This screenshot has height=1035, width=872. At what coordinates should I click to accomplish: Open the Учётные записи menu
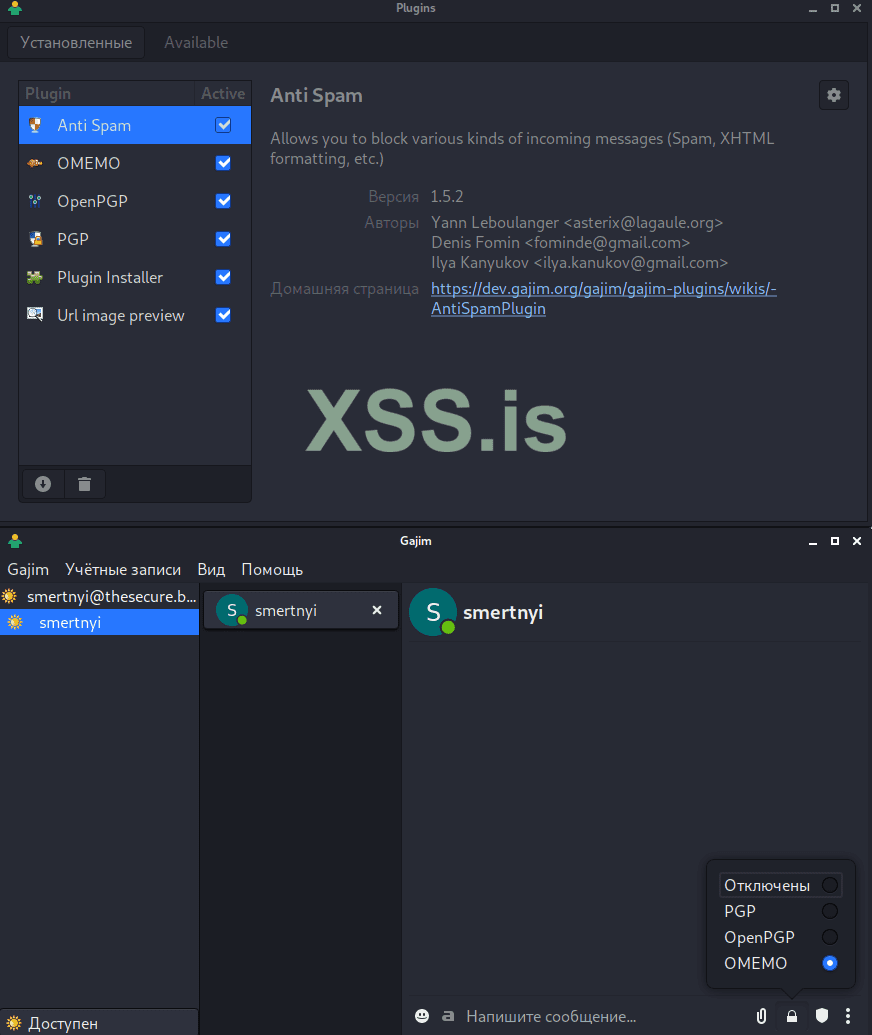(122, 569)
